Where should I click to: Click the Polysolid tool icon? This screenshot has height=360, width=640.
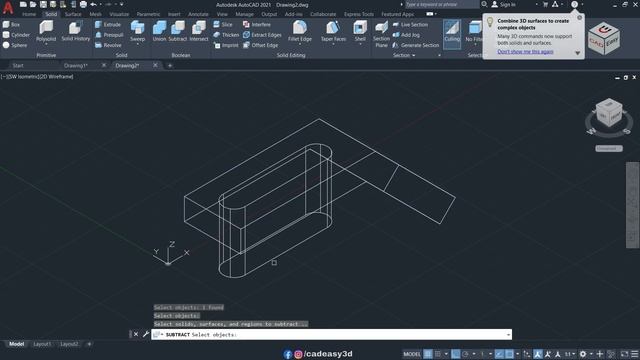[x=46, y=28]
